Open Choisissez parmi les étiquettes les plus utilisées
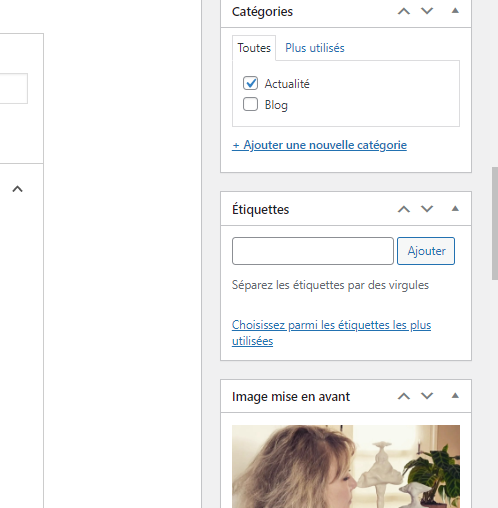The height and width of the screenshot is (508, 498). [331, 333]
